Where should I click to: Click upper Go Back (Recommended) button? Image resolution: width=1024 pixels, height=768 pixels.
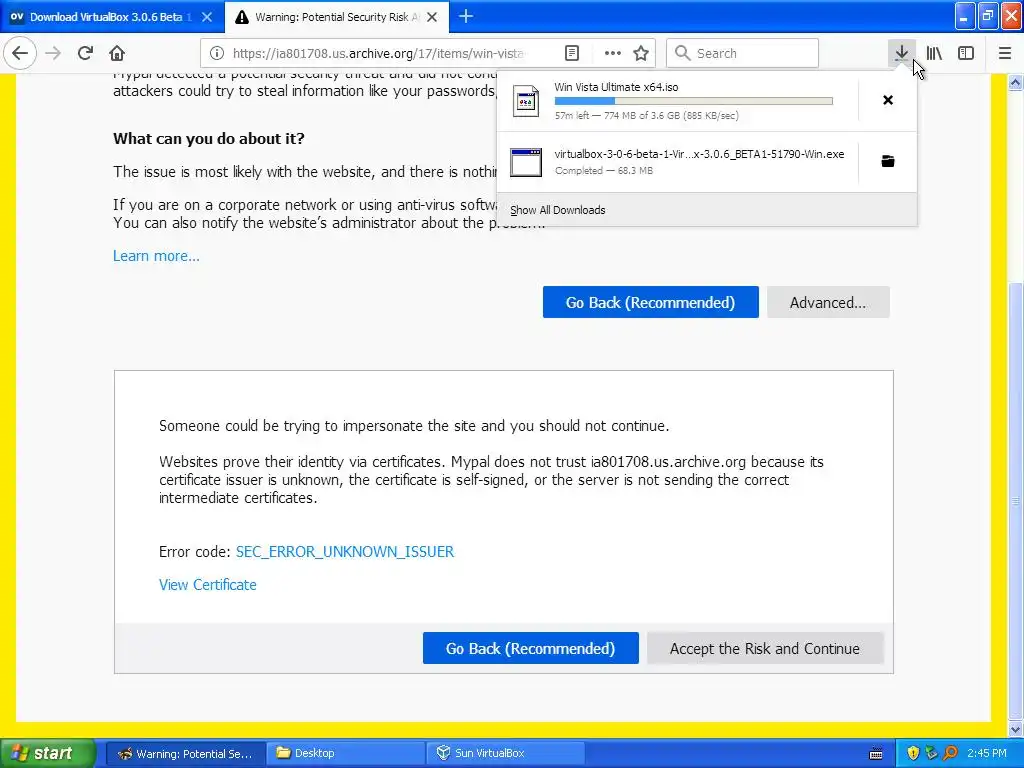click(650, 302)
